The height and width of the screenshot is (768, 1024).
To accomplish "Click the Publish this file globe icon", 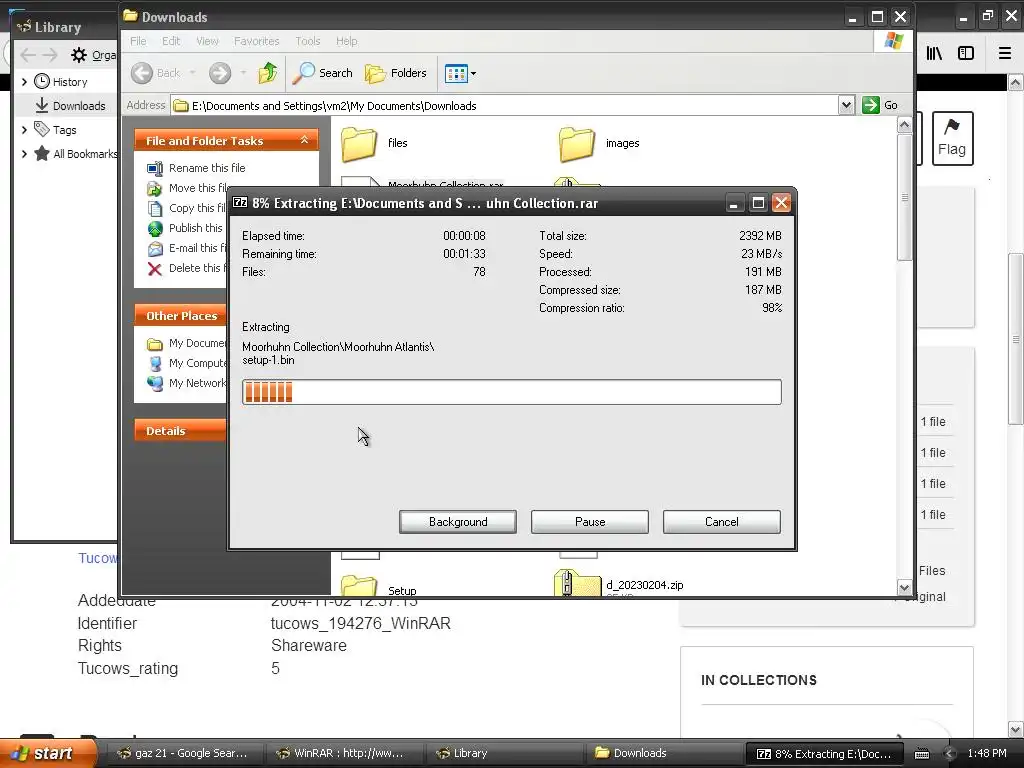I will click(x=155, y=229).
